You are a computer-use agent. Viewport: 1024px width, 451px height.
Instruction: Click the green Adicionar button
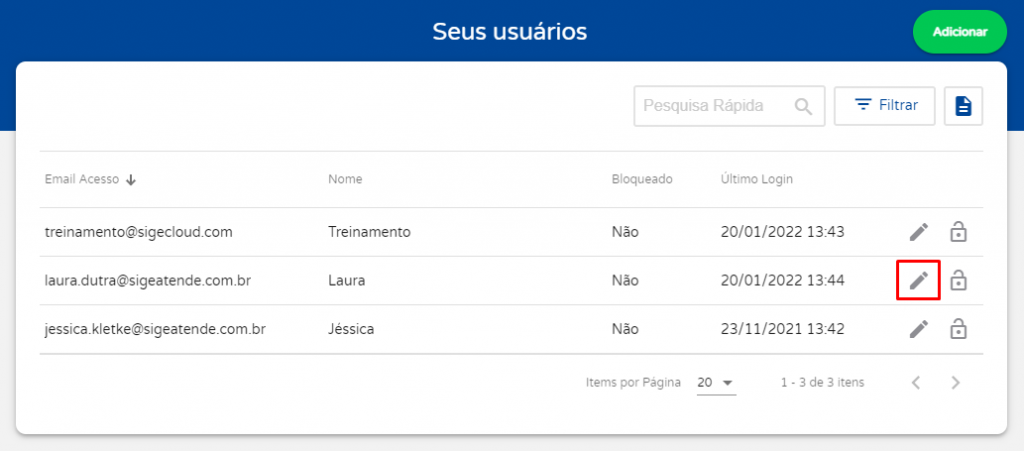click(x=960, y=32)
